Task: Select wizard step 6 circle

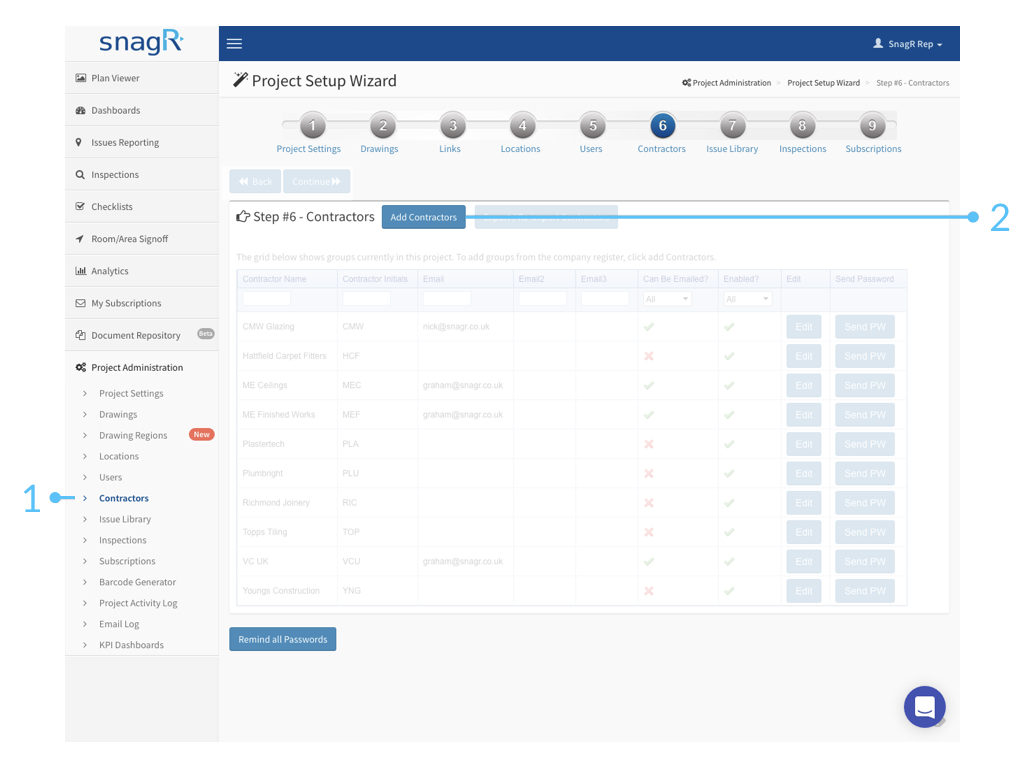Action: click(x=662, y=125)
